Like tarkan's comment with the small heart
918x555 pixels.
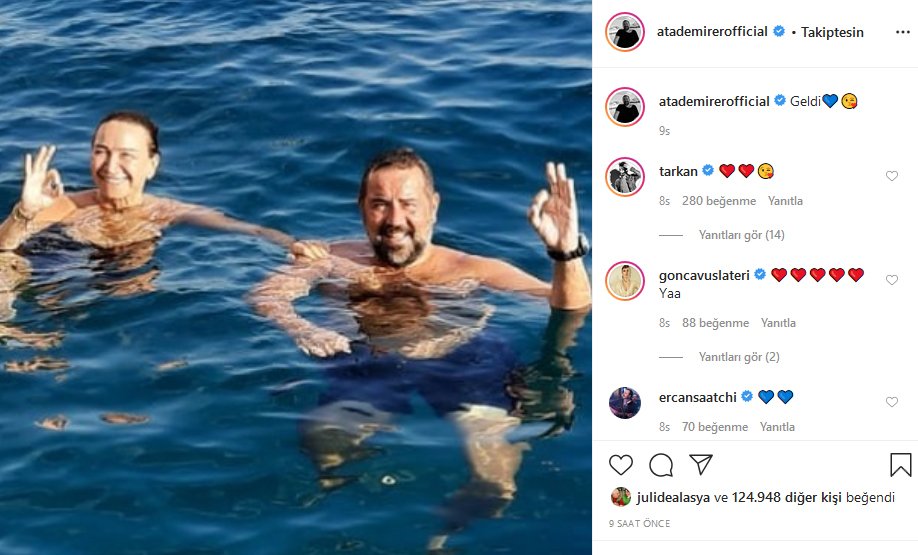[892, 176]
